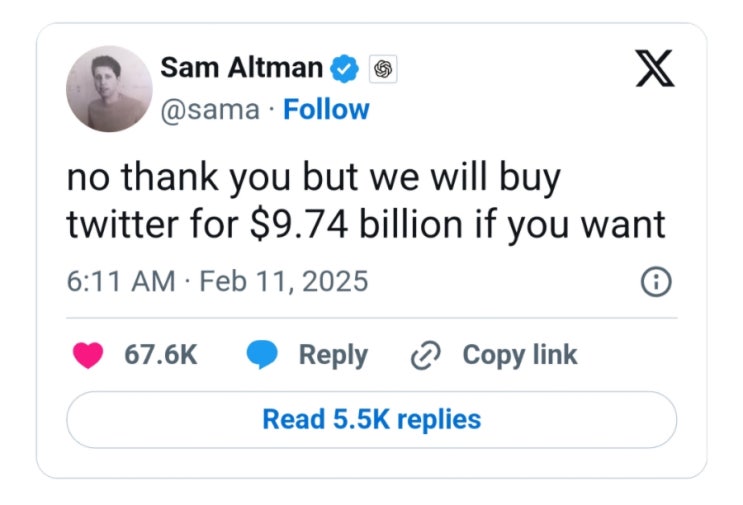The height and width of the screenshot is (505, 743).
Task: Click the blue verified checkmark badge
Action: click(344, 69)
